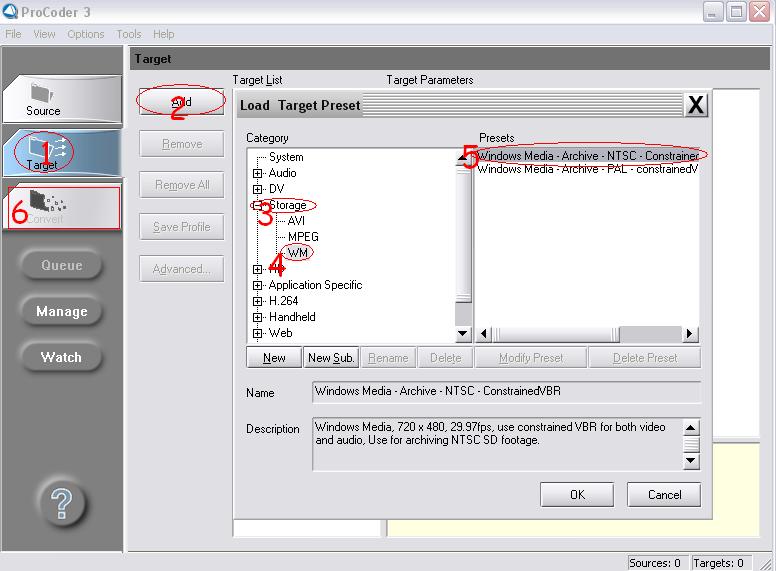
Task: Click the ProCoder application logo icon
Action: click(10, 11)
